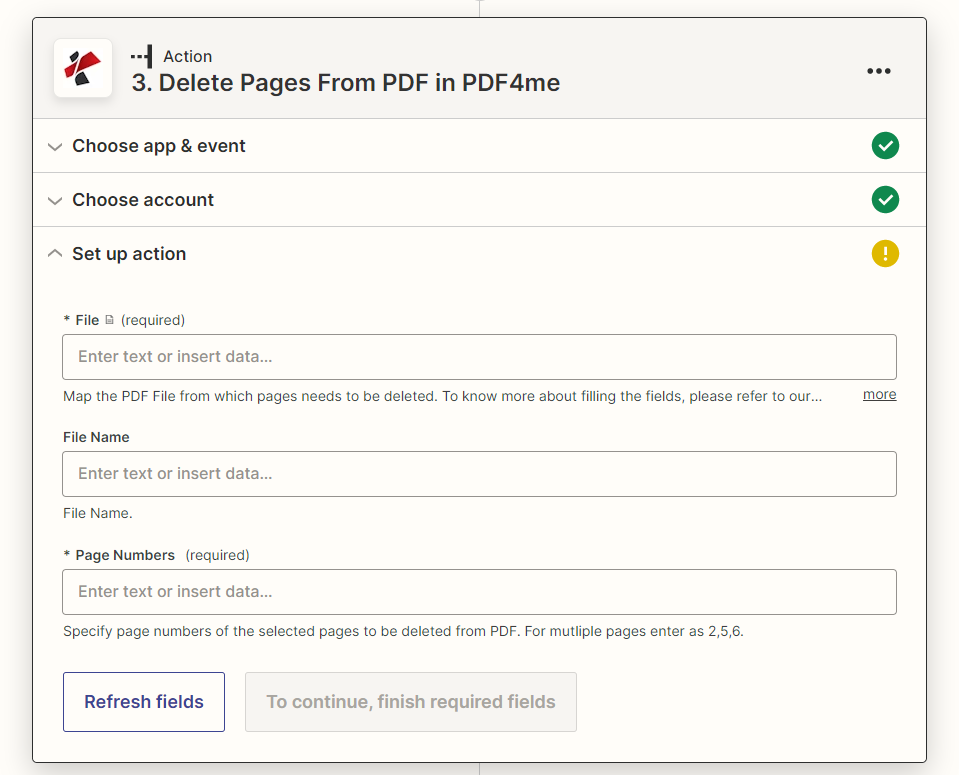Collapse the Set up action section
Image resolution: width=959 pixels, height=775 pixels.
tap(55, 253)
